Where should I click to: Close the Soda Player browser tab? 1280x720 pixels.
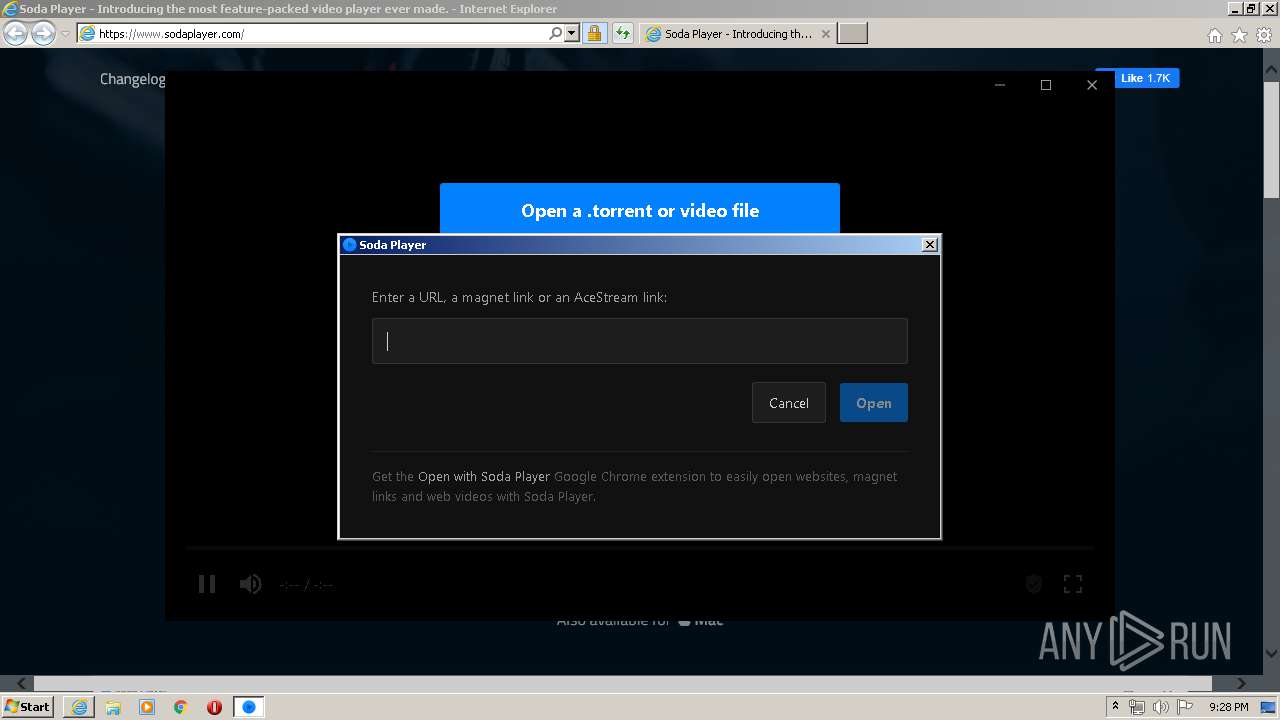click(x=826, y=34)
